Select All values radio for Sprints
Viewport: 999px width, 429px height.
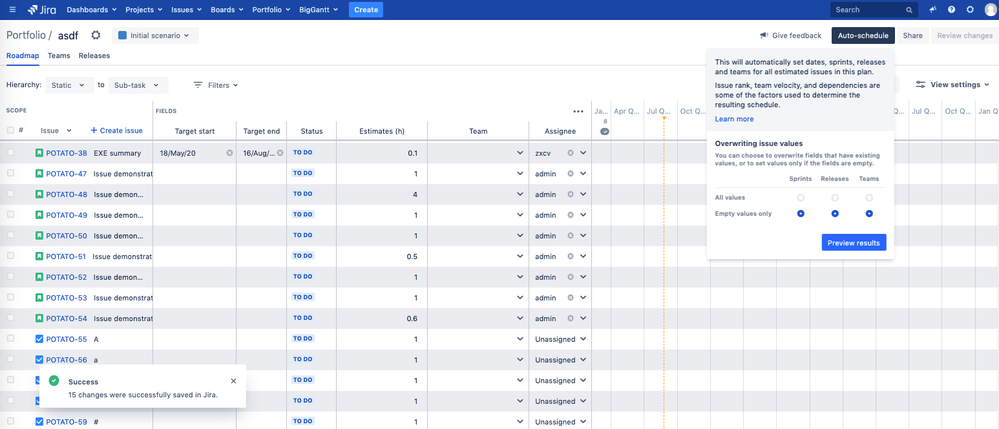tap(801, 198)
